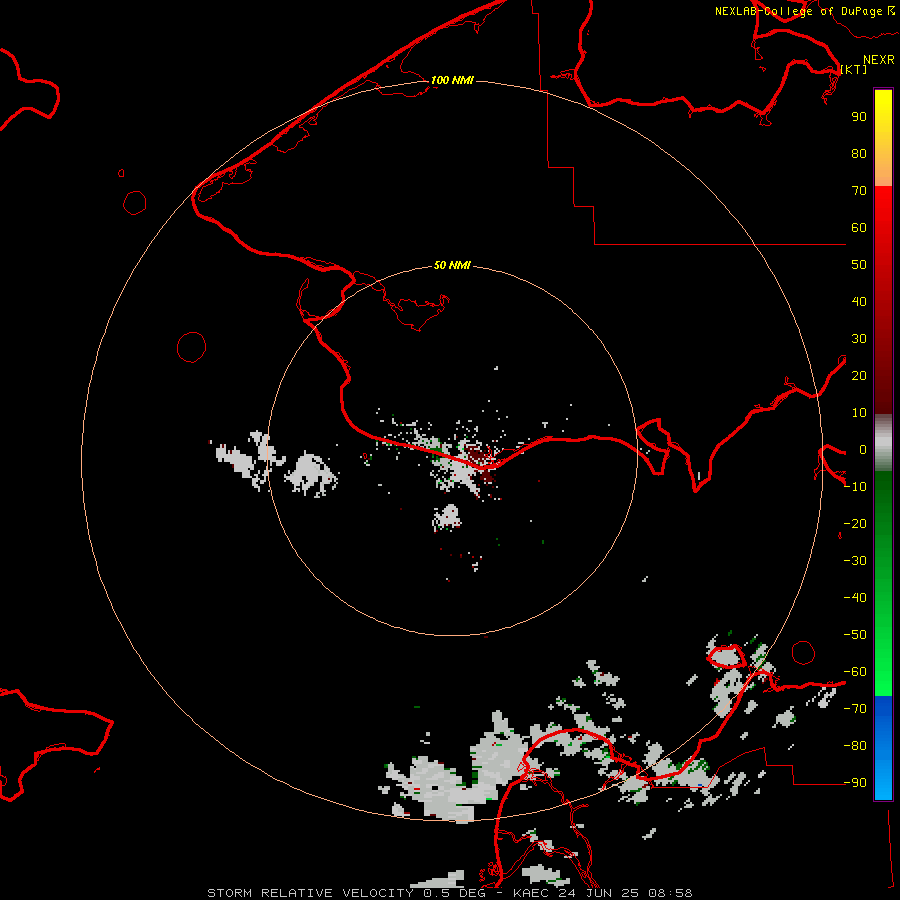Click the 60 value on the velocity scale
This screenshot has width=900, height=900.
[859, 227]
